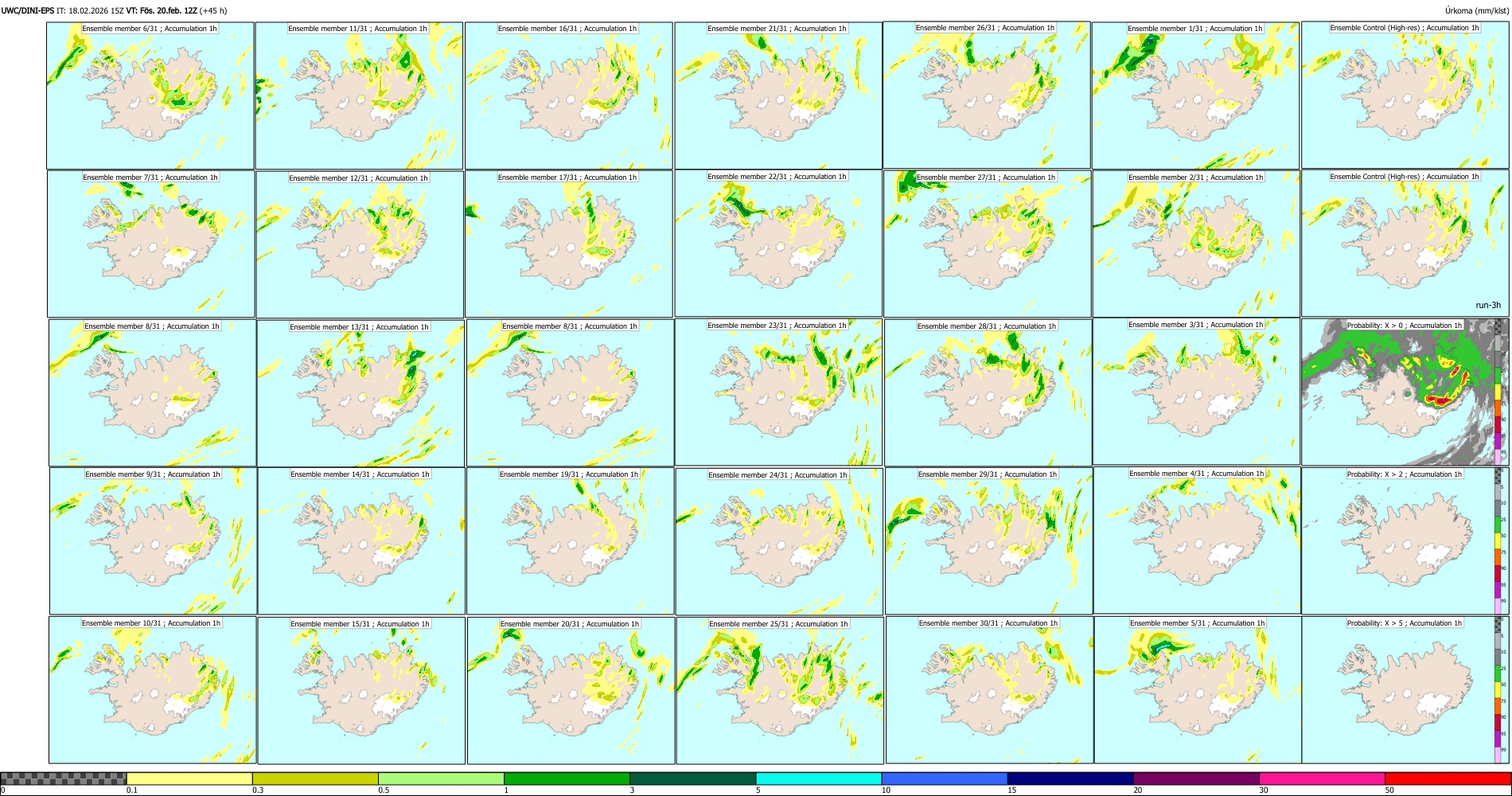
Task: Open the Ensemble member 28/31 map
Action: (988, 392)
